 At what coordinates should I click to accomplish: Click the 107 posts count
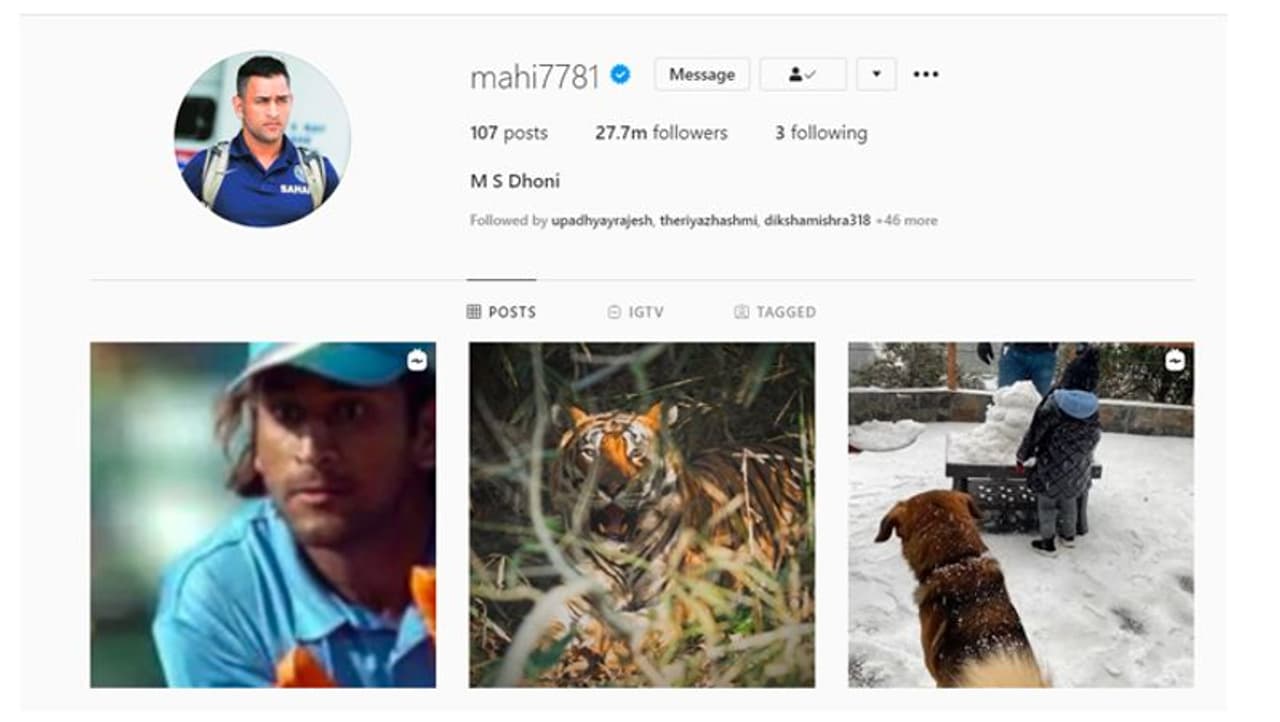pyautogui.click(x=509, y=133)
